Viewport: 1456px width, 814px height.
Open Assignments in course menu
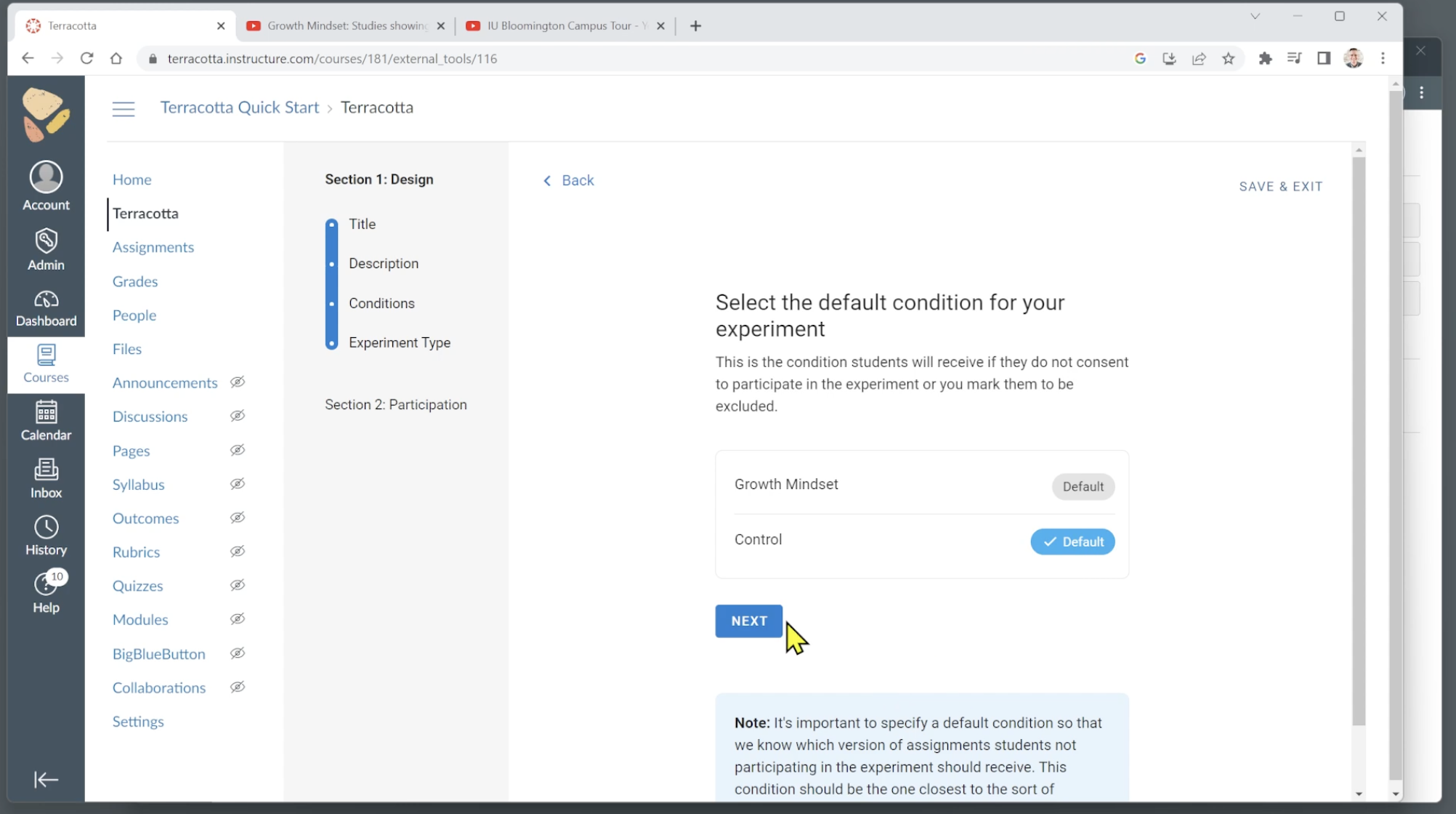[x=153, y=247]
